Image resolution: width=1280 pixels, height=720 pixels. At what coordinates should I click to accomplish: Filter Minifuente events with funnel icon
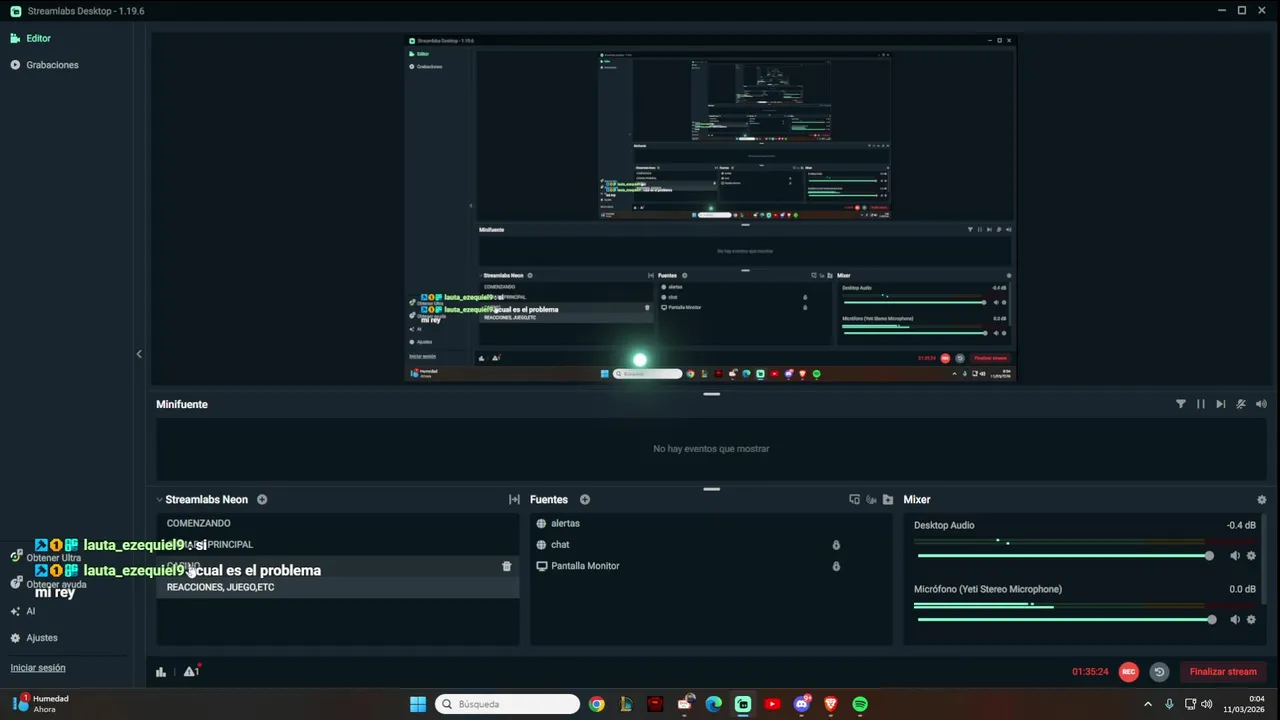tap(1181, 404)
